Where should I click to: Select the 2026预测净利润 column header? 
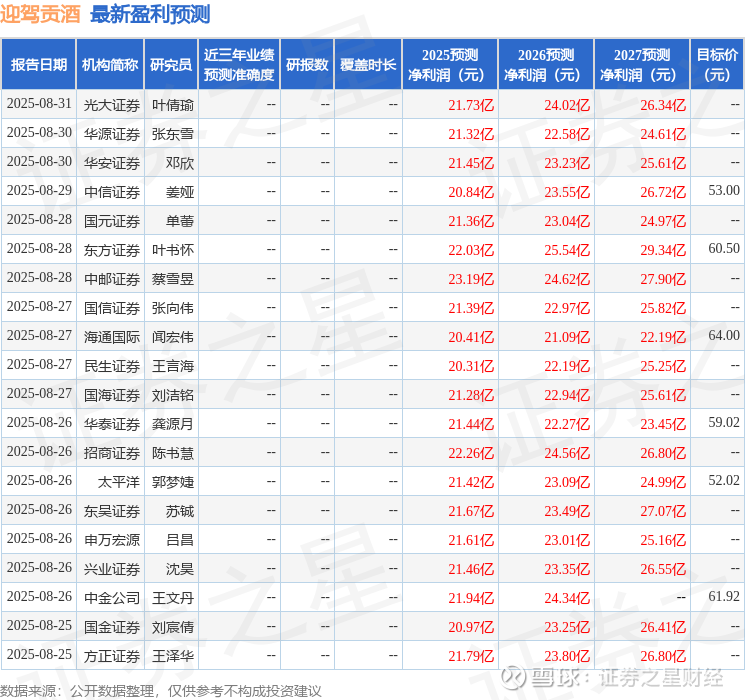pyautogui.click(x=546, y=65)
